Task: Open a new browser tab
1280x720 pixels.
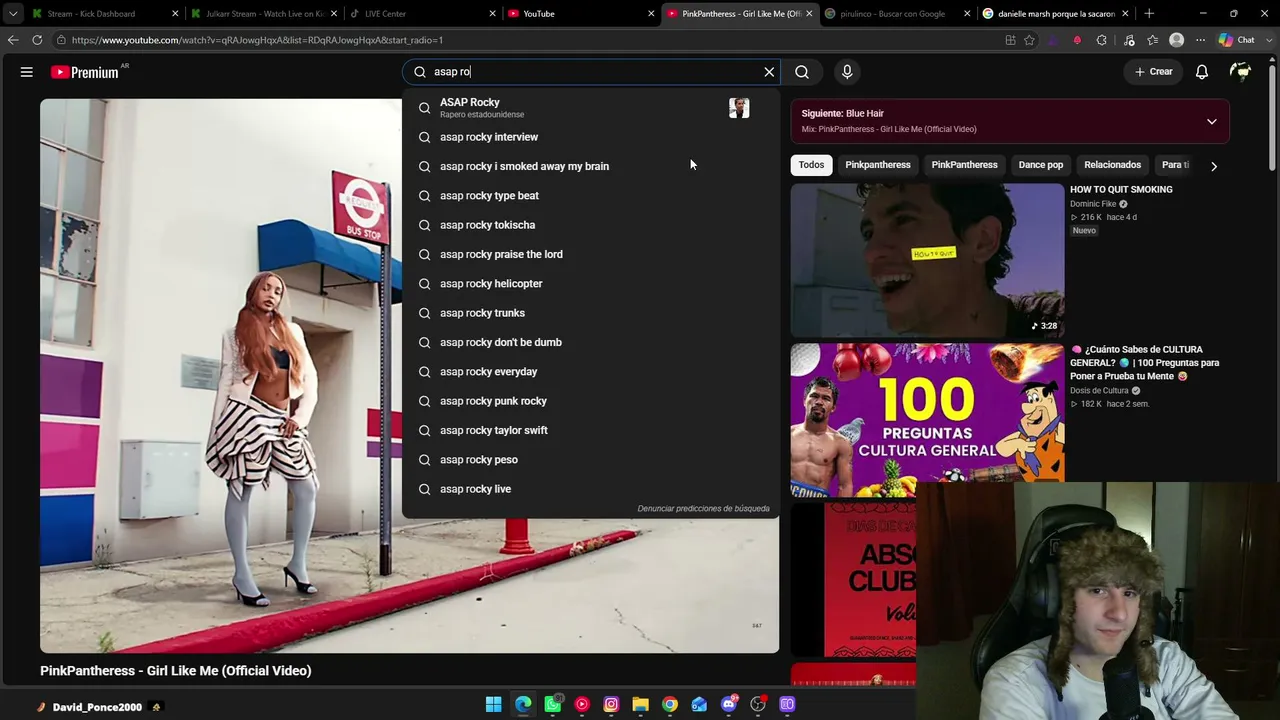Action: [1149, 14]
